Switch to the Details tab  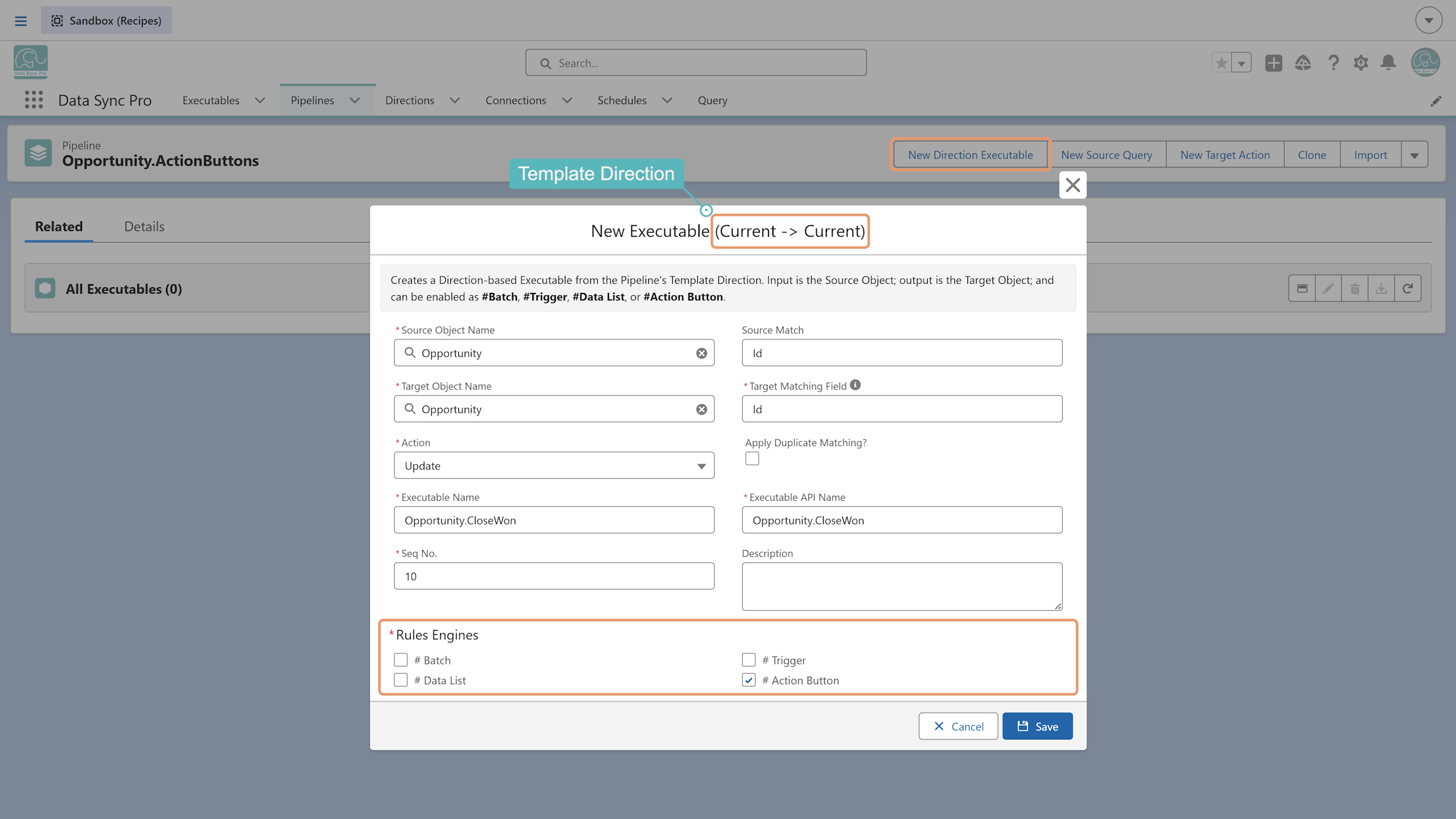144,226
